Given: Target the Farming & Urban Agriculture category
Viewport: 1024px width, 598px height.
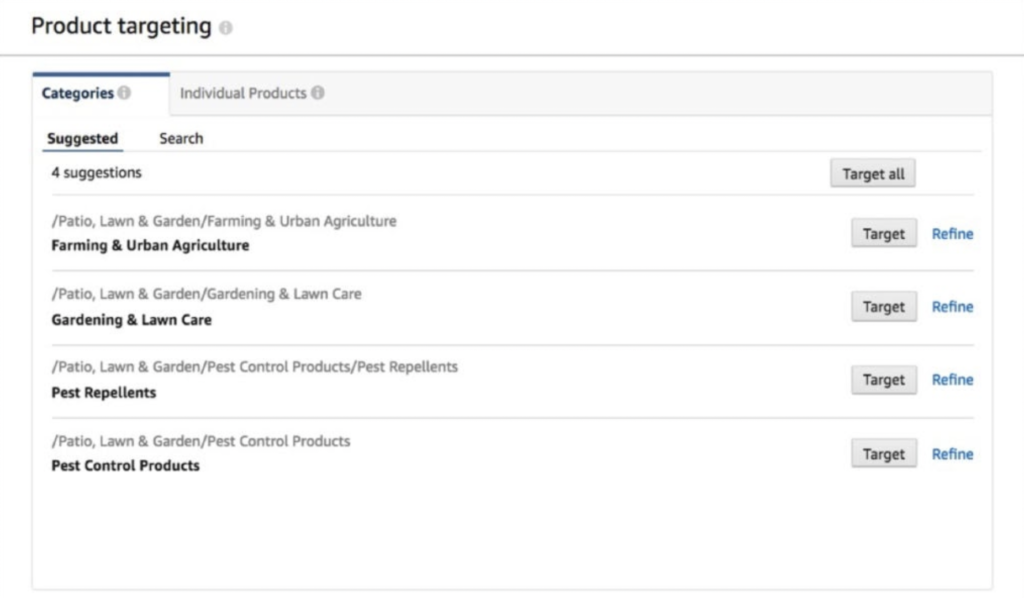Looking at the screenshot, I should coord(883,233).
